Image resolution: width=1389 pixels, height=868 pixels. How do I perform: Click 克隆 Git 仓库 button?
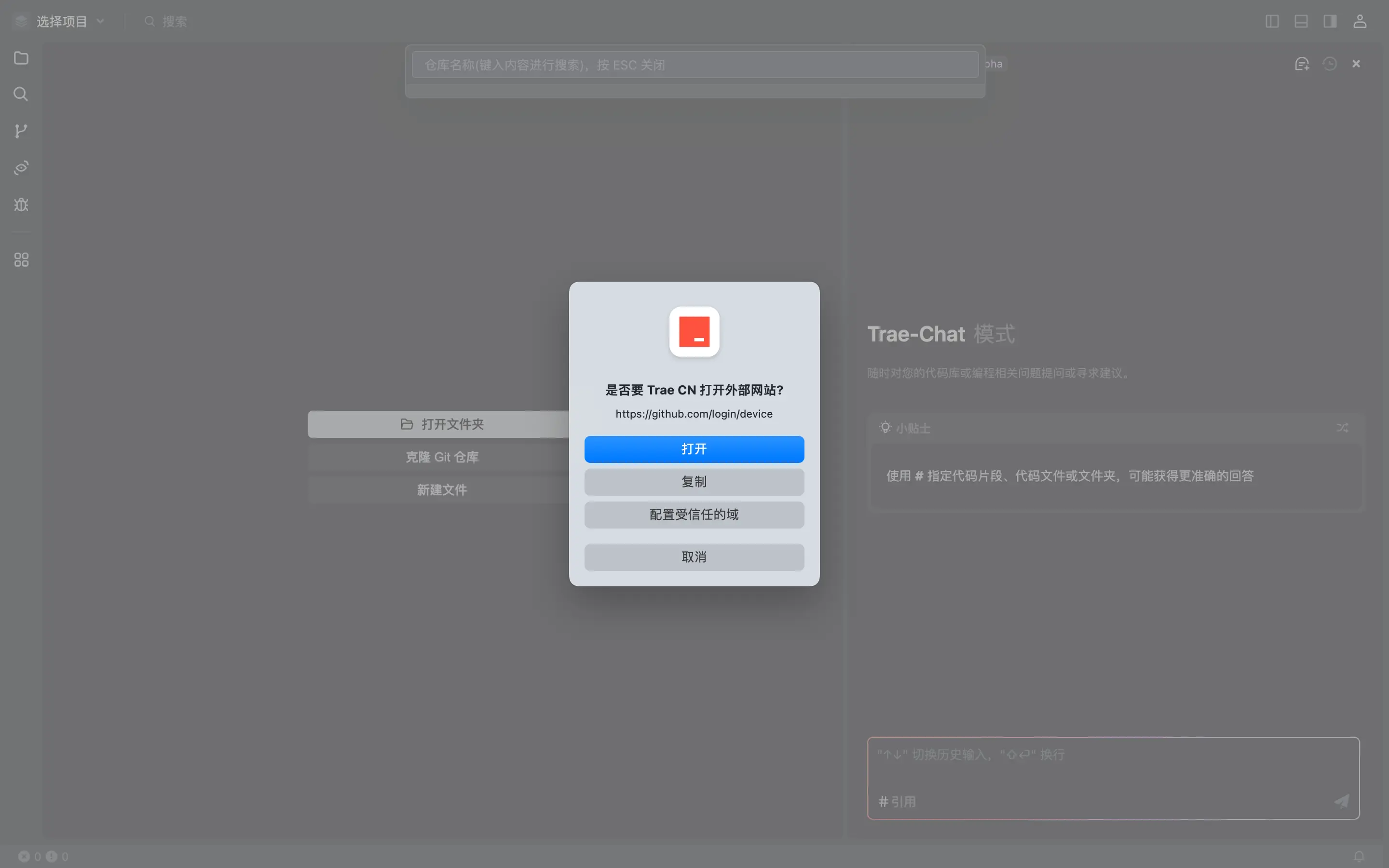[x=441, y=457]
